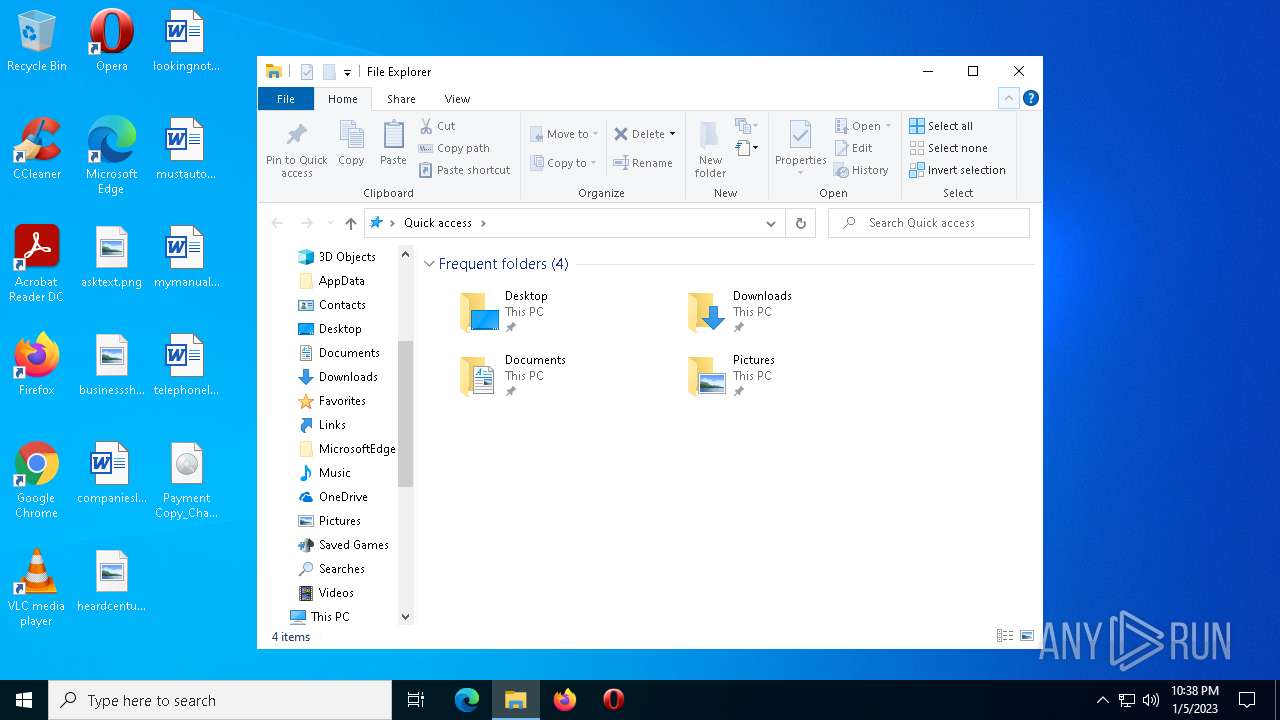Open Task View on taskbar

pos(416,700)
